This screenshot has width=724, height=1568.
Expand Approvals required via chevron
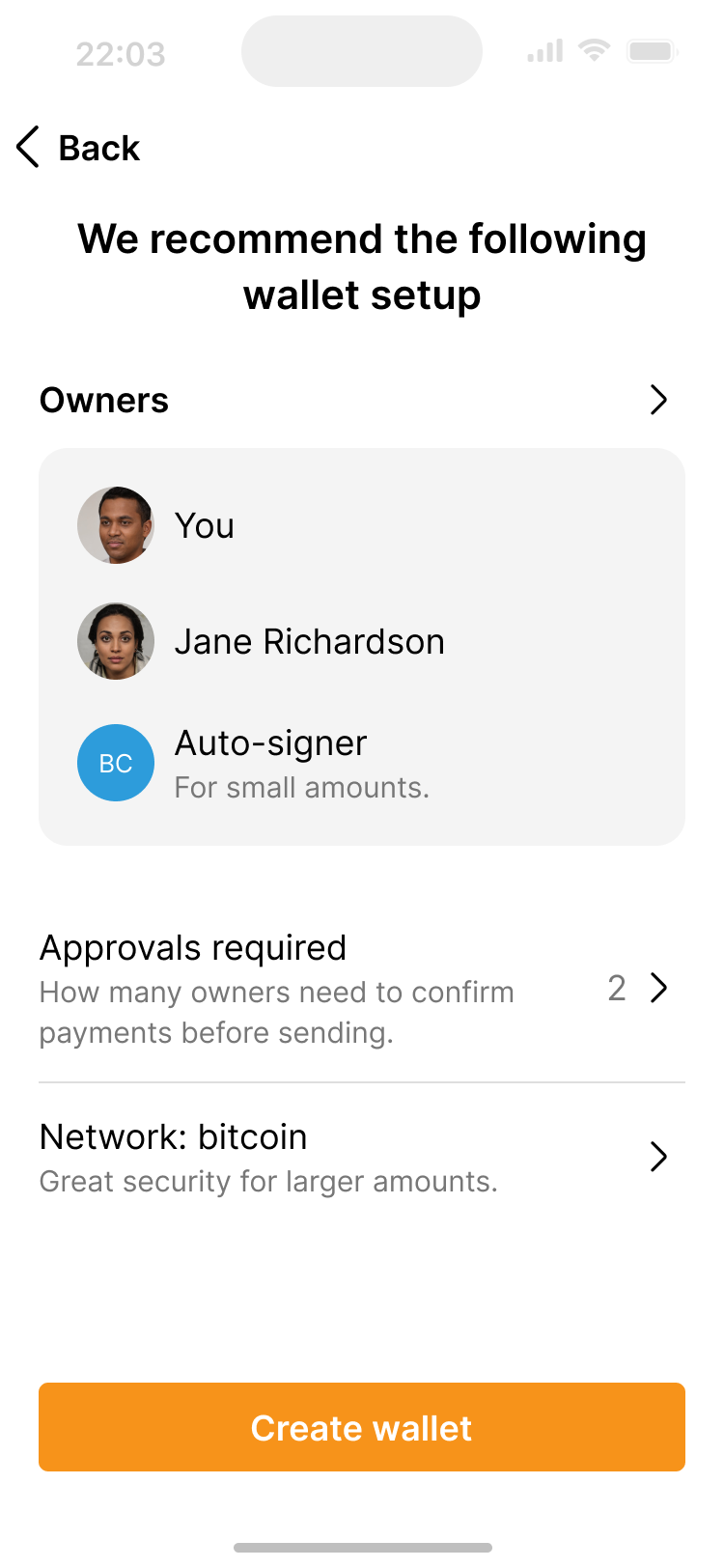658,988
